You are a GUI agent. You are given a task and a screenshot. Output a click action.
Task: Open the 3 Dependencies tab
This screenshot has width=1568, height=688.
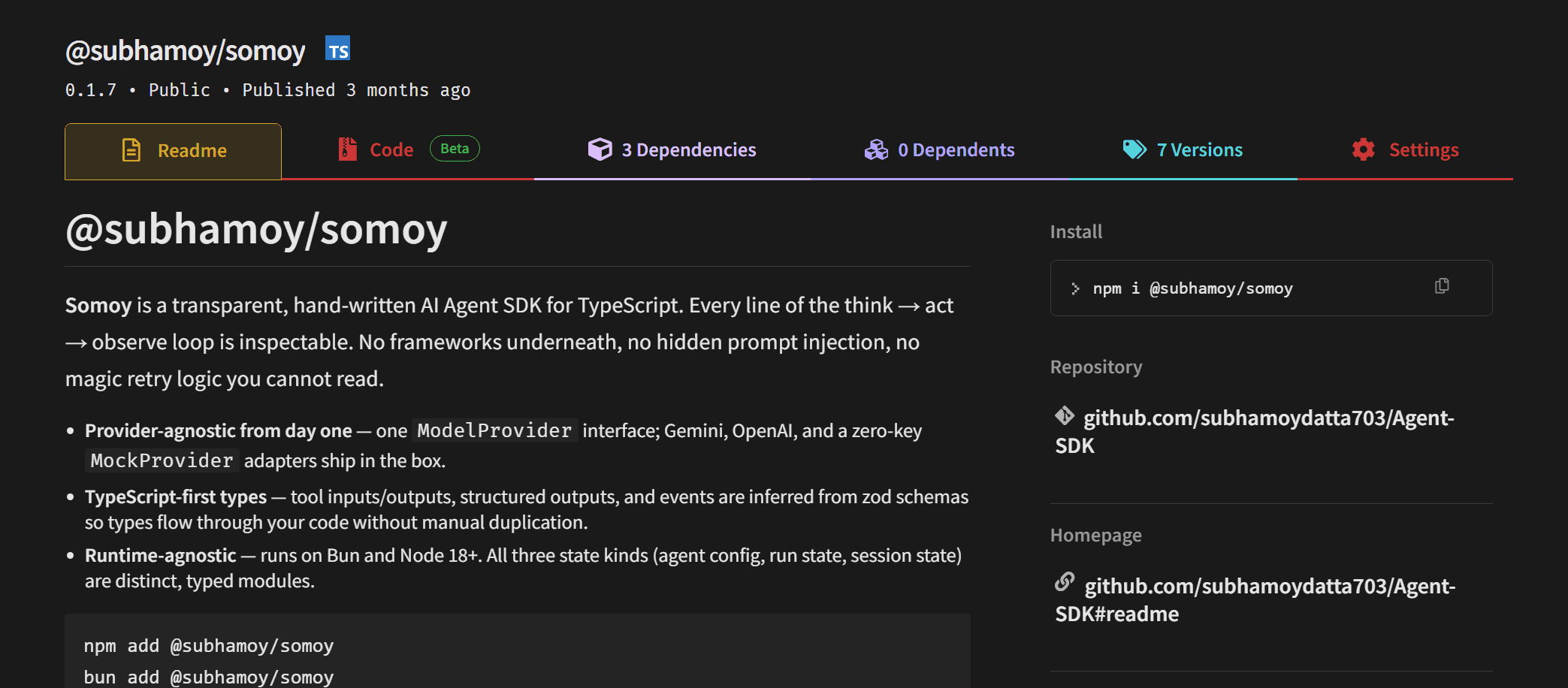pyautogui.click(x=672, y=150)
